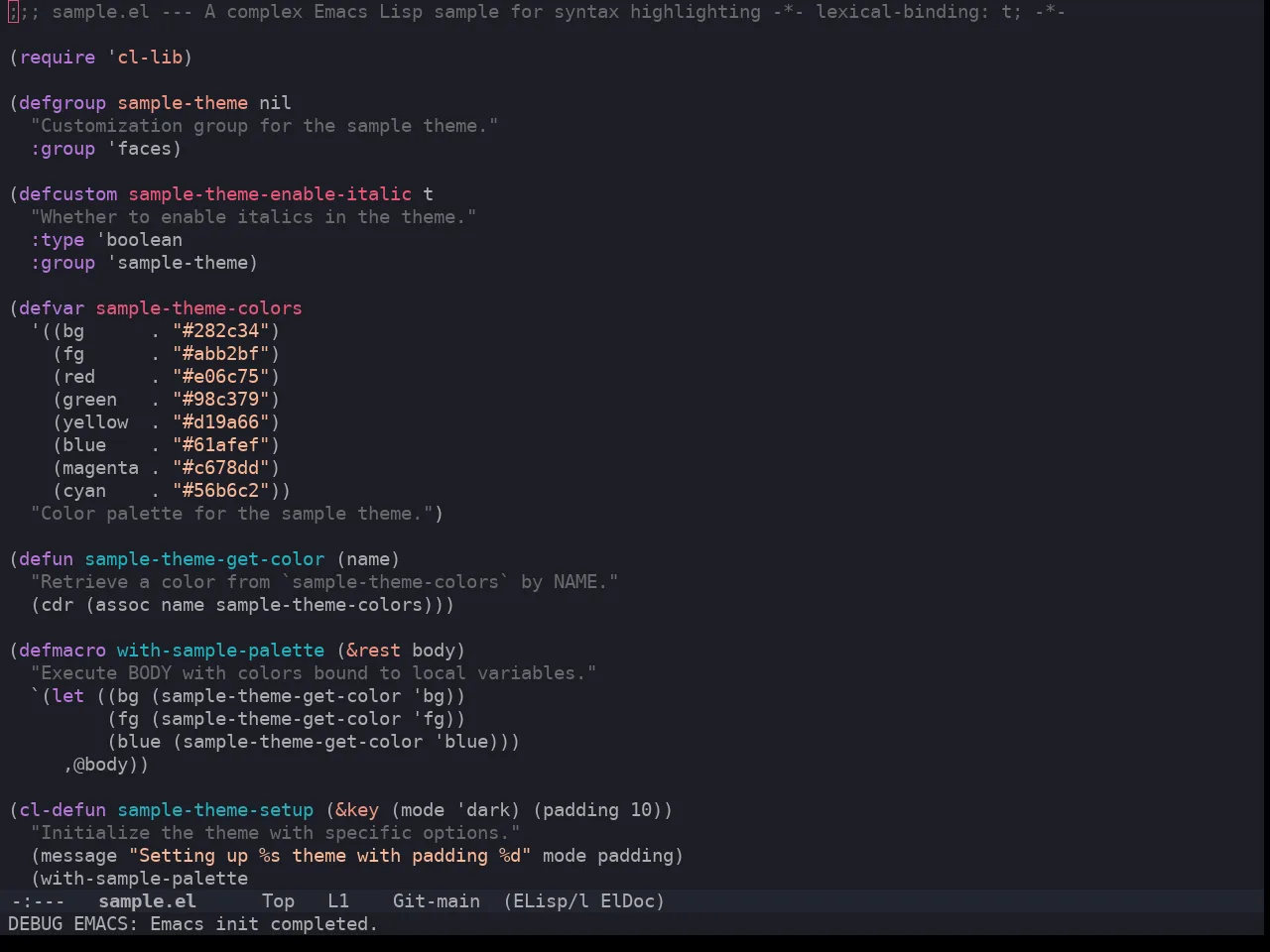
Task: Click the string "Setting up %s theme with padding %d"
Action: tap(330, 856)
